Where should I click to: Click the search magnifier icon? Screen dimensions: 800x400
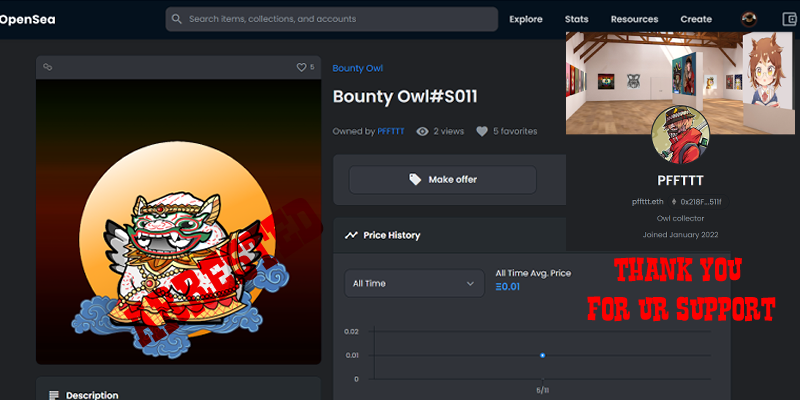tap(177, 19)
